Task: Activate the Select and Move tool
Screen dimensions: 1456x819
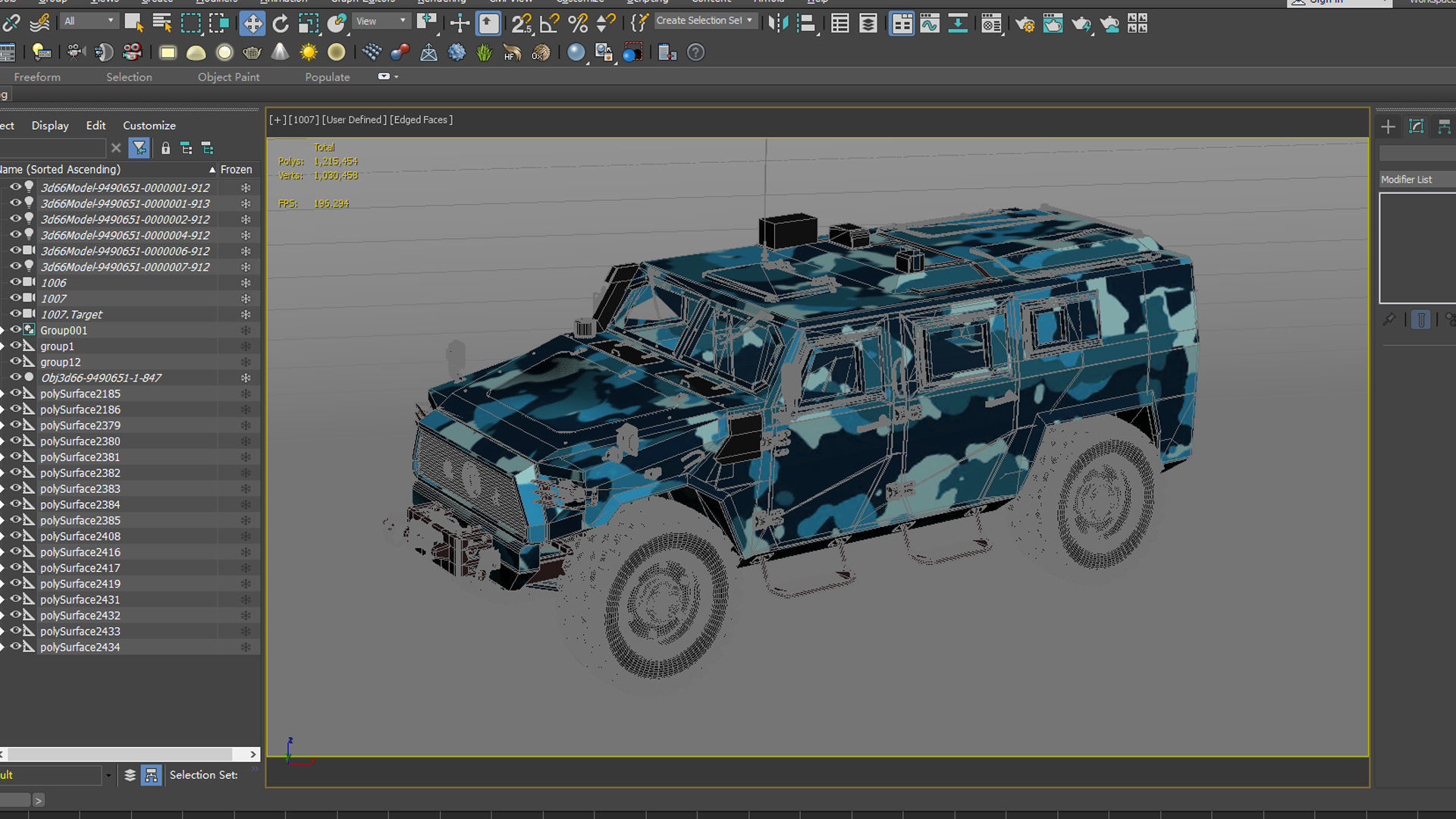Action: point(252,24)
